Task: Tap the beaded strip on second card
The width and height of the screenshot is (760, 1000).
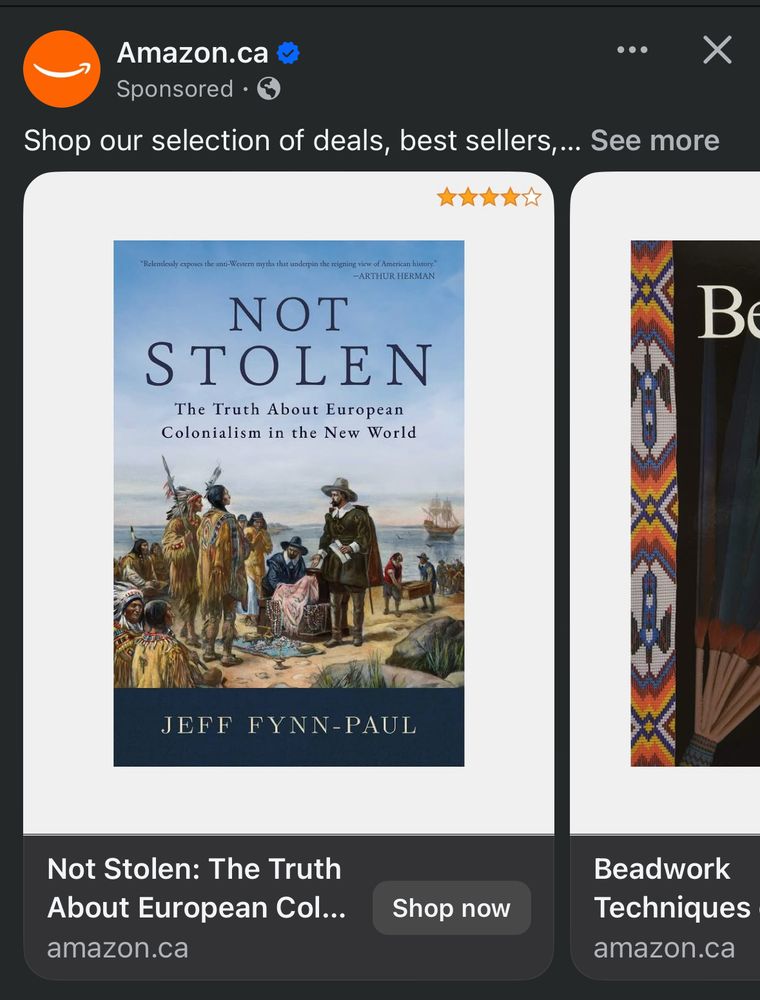Action: pos(652,503)
